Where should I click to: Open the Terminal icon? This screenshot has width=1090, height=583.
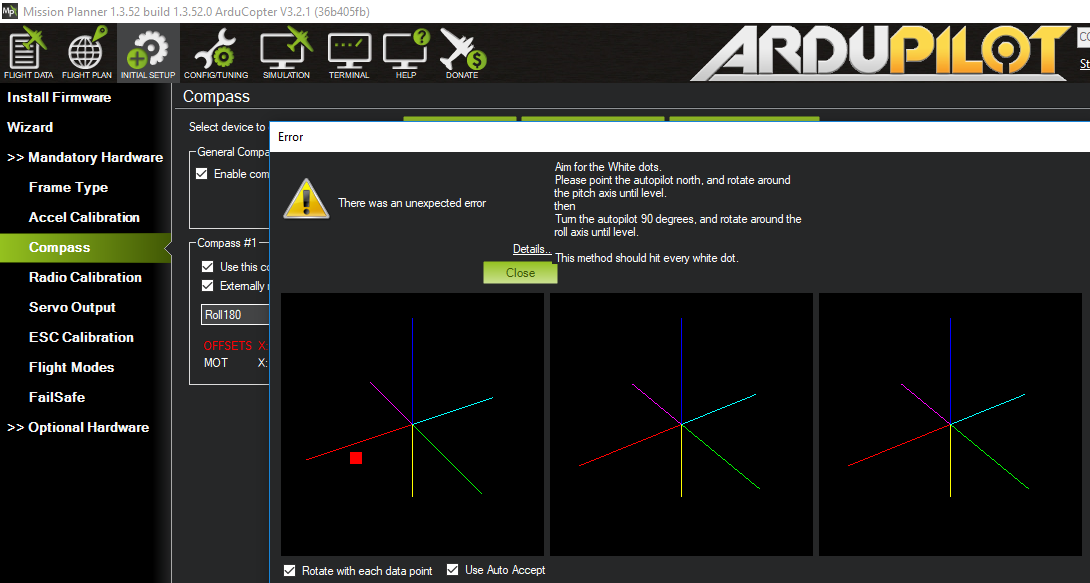tap(349, 53)
